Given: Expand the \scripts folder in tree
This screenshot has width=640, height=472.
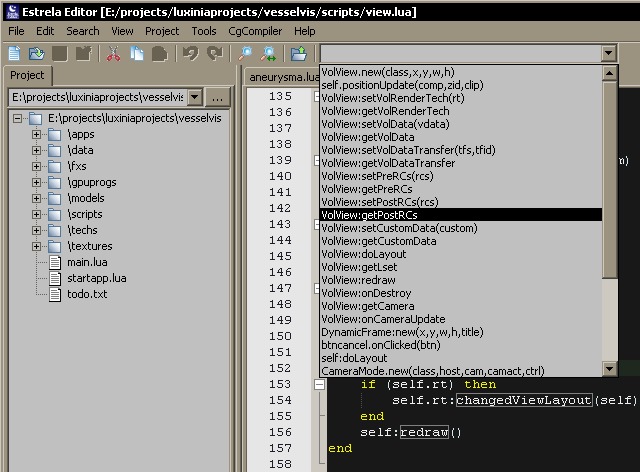Looking at the screenshot, I should point(37,214).
